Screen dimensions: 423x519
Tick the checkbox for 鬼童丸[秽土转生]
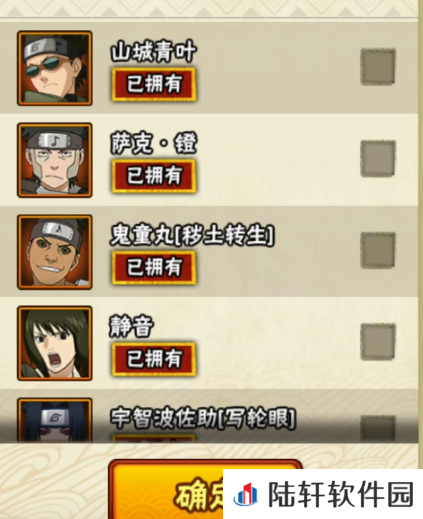click(378, 251)
